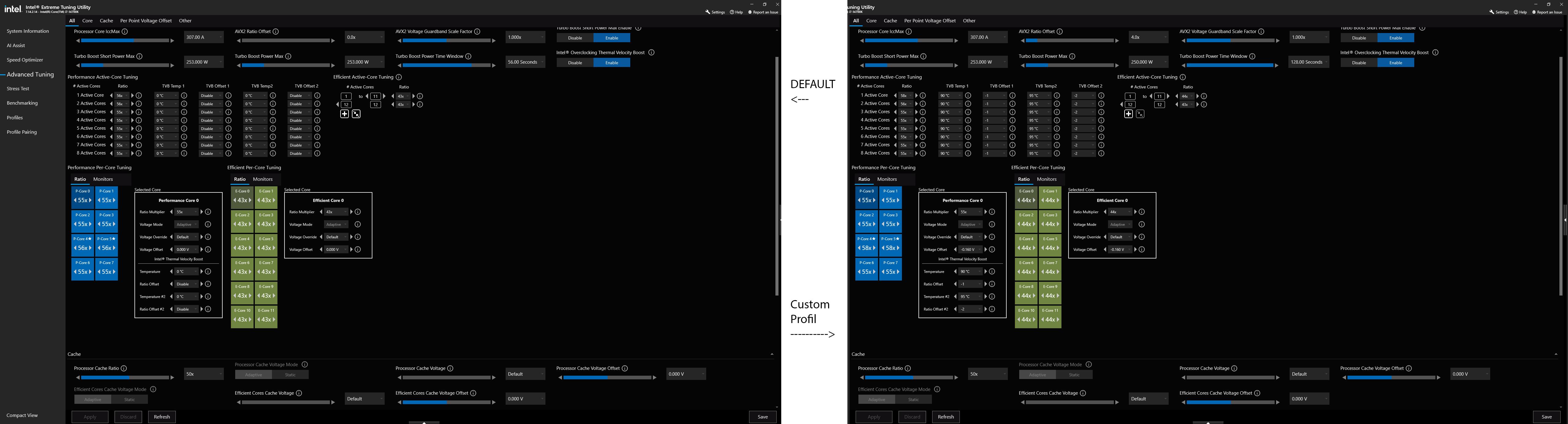The height and width of the screenshot is (424, 1568).
Task: Click info icon for Efficient Core 0 Voltage Offset, left window
Action: click(x=358, y=249)
